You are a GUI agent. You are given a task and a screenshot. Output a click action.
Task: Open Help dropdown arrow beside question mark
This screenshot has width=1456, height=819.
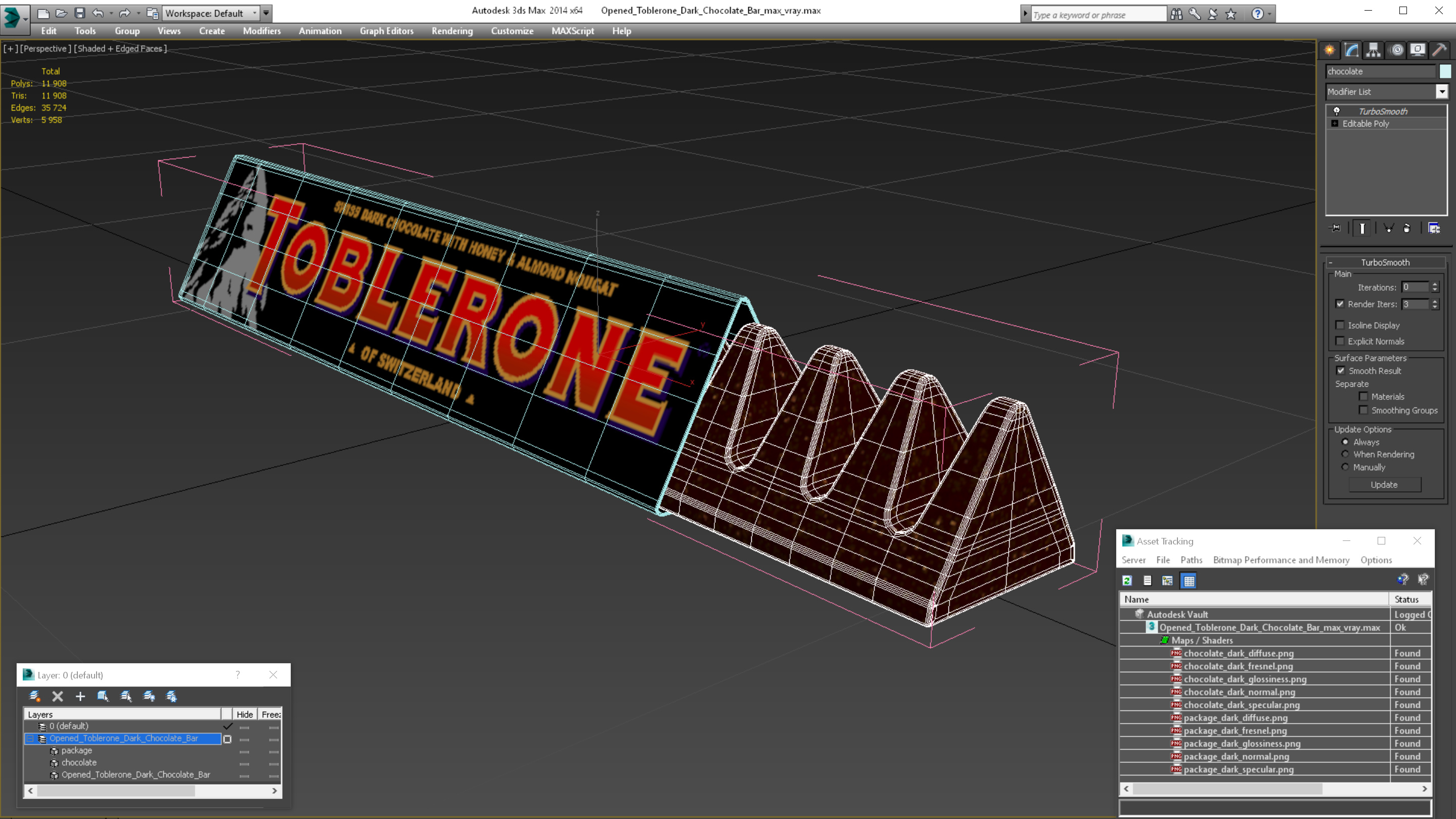1269,14
